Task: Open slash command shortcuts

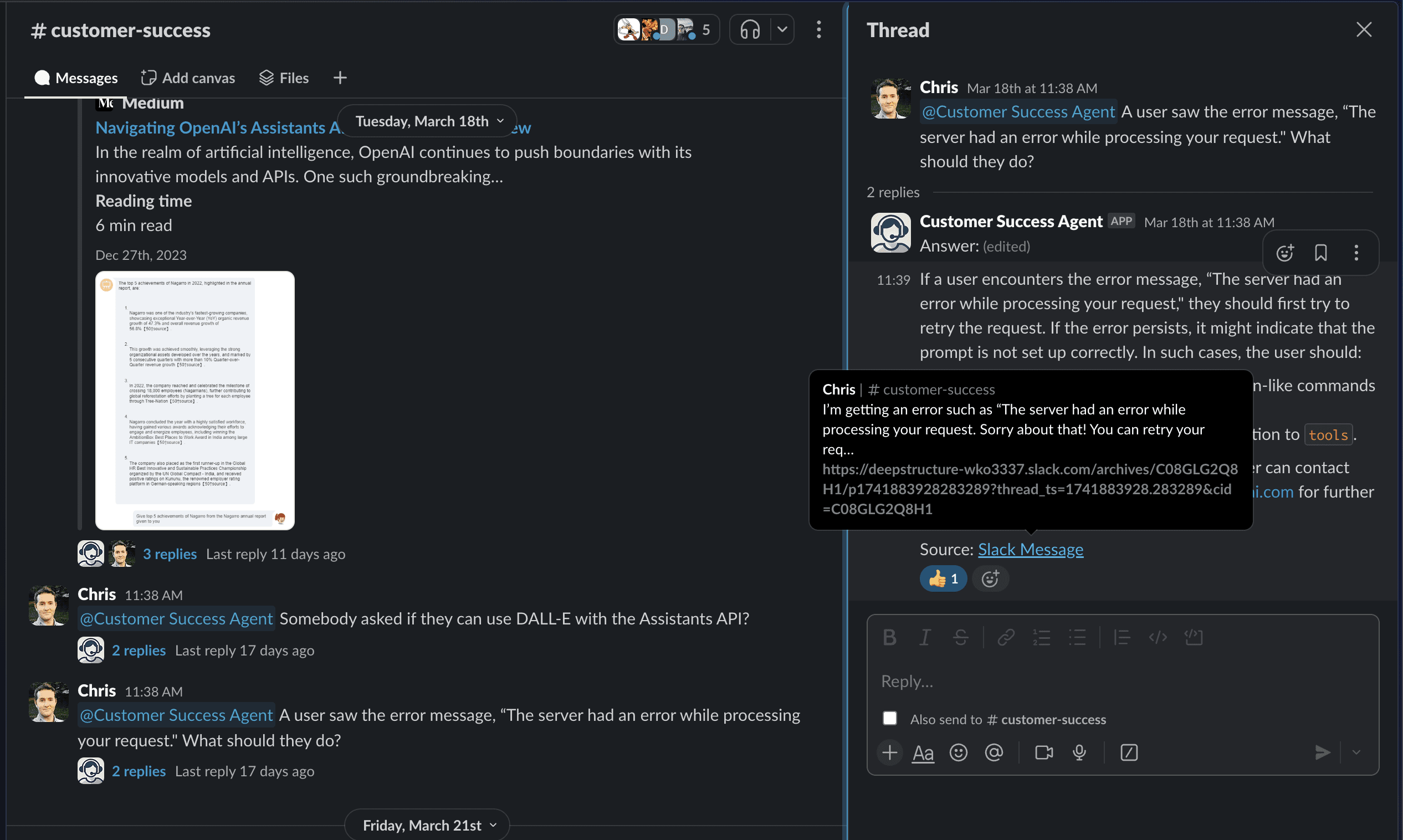Action: point(1129,753)
